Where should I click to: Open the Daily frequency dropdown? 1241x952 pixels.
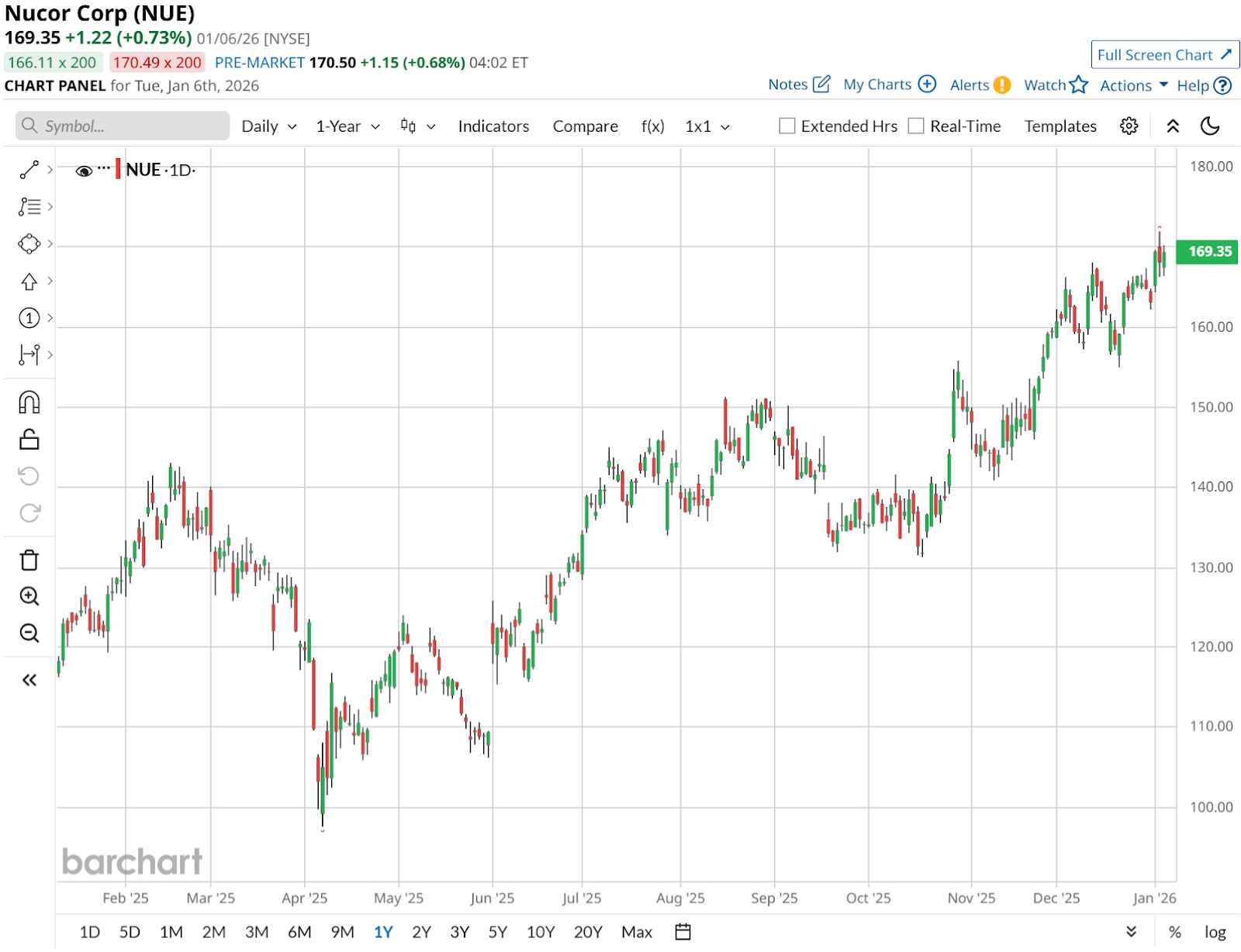(x=268, y=126)
